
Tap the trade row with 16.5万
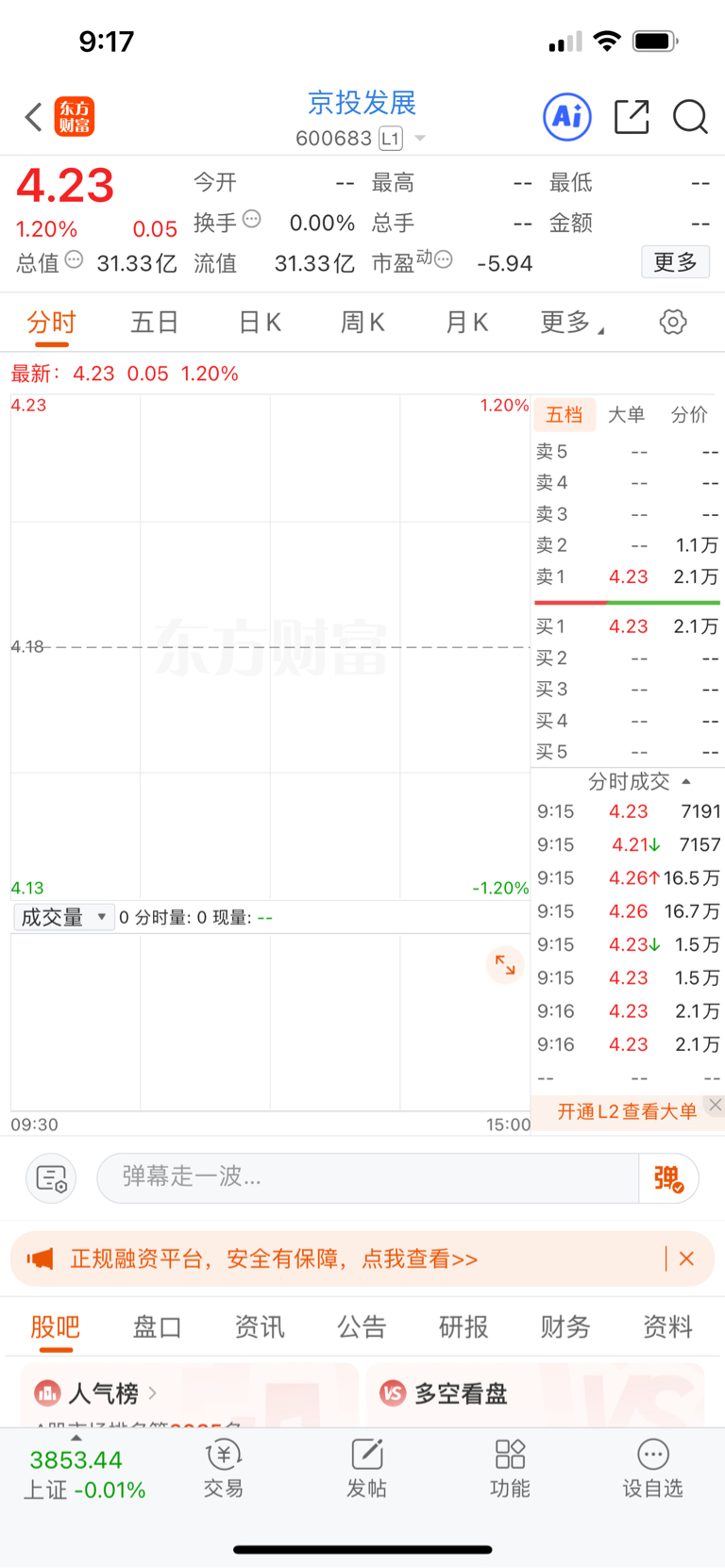click(x=629, y=878)
